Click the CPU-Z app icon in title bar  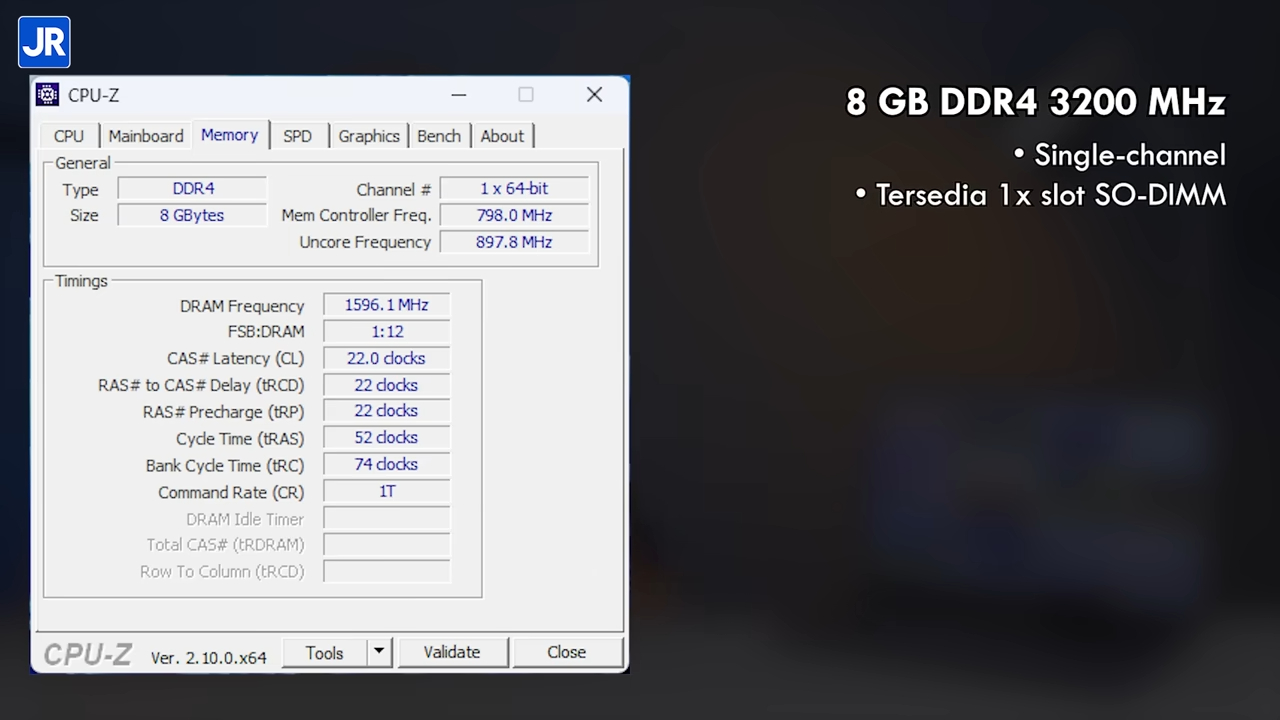[x=47, y=95]
